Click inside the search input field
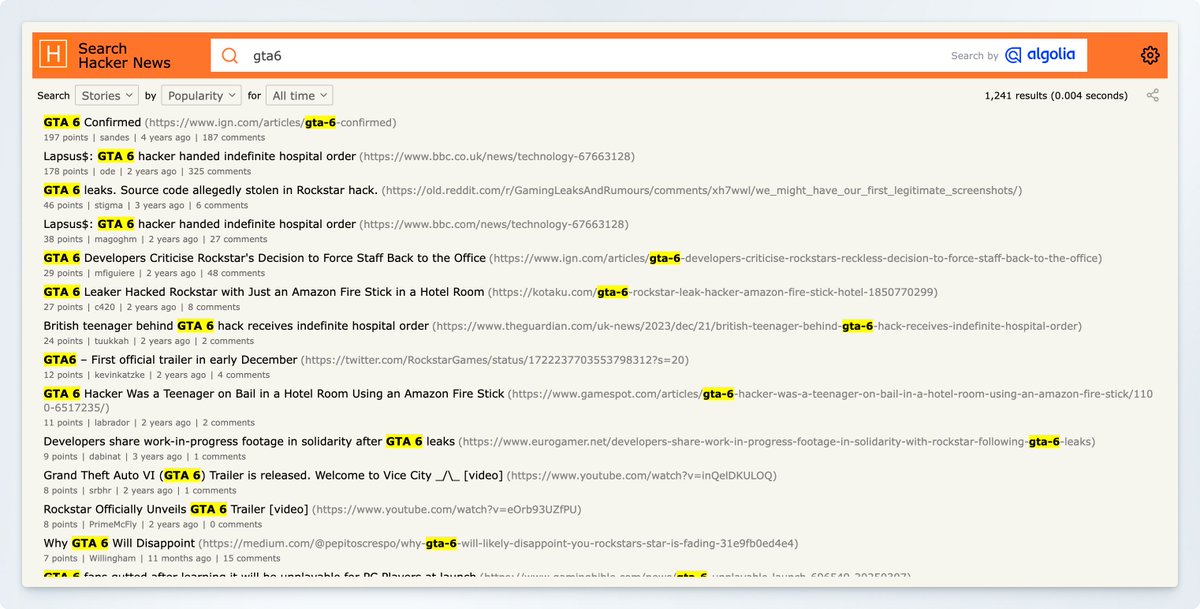 coord(600,55)
